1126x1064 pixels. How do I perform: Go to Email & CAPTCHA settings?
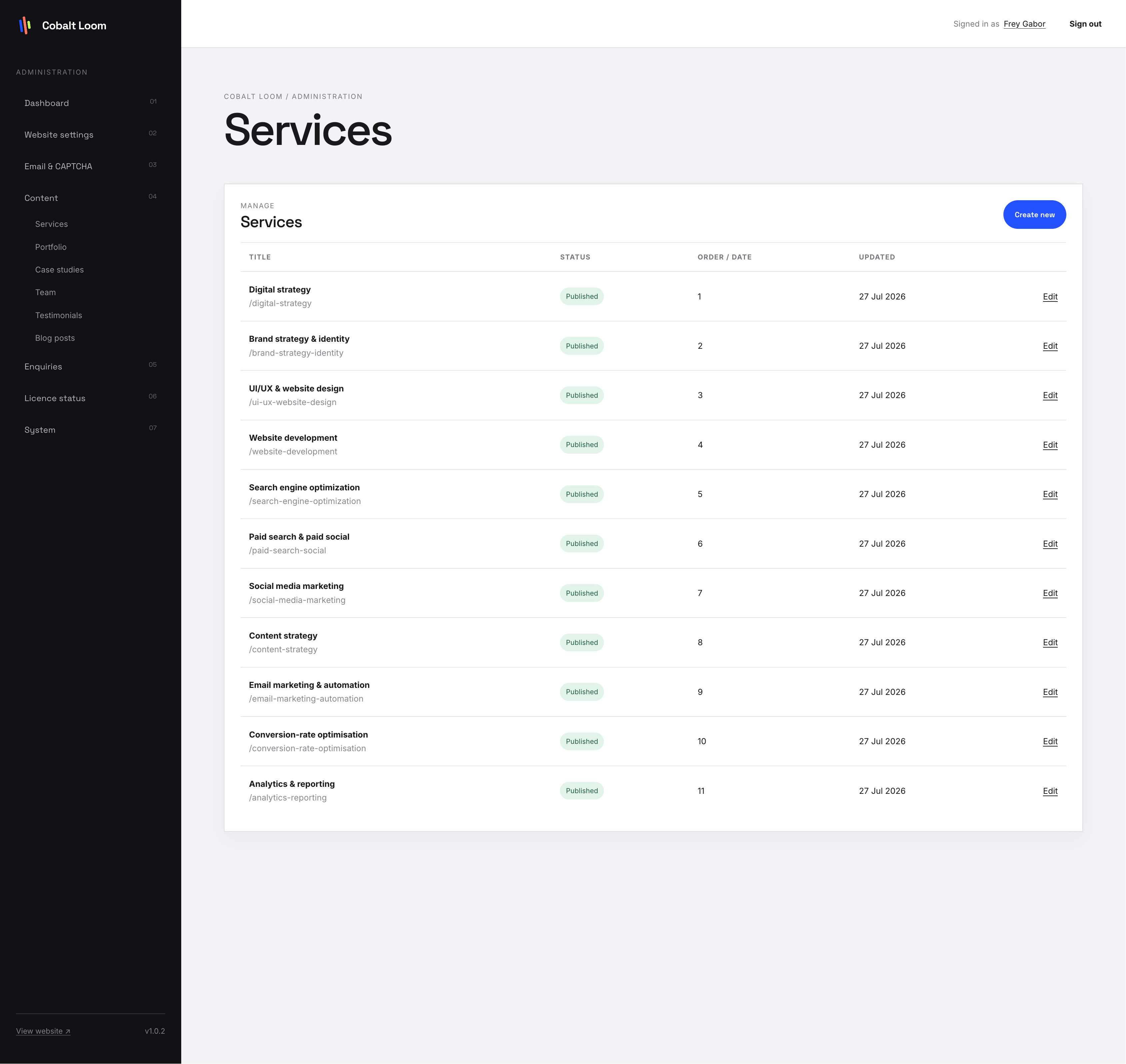tap(90, 166)
